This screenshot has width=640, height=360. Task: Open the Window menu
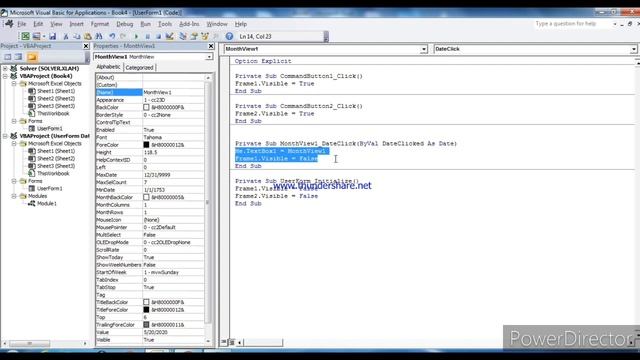click(217, 24)
